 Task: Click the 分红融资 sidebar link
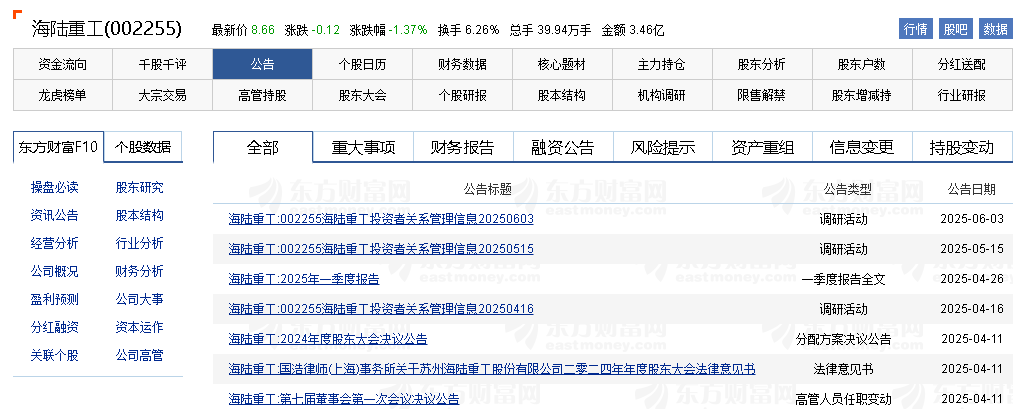coord(55,327)
